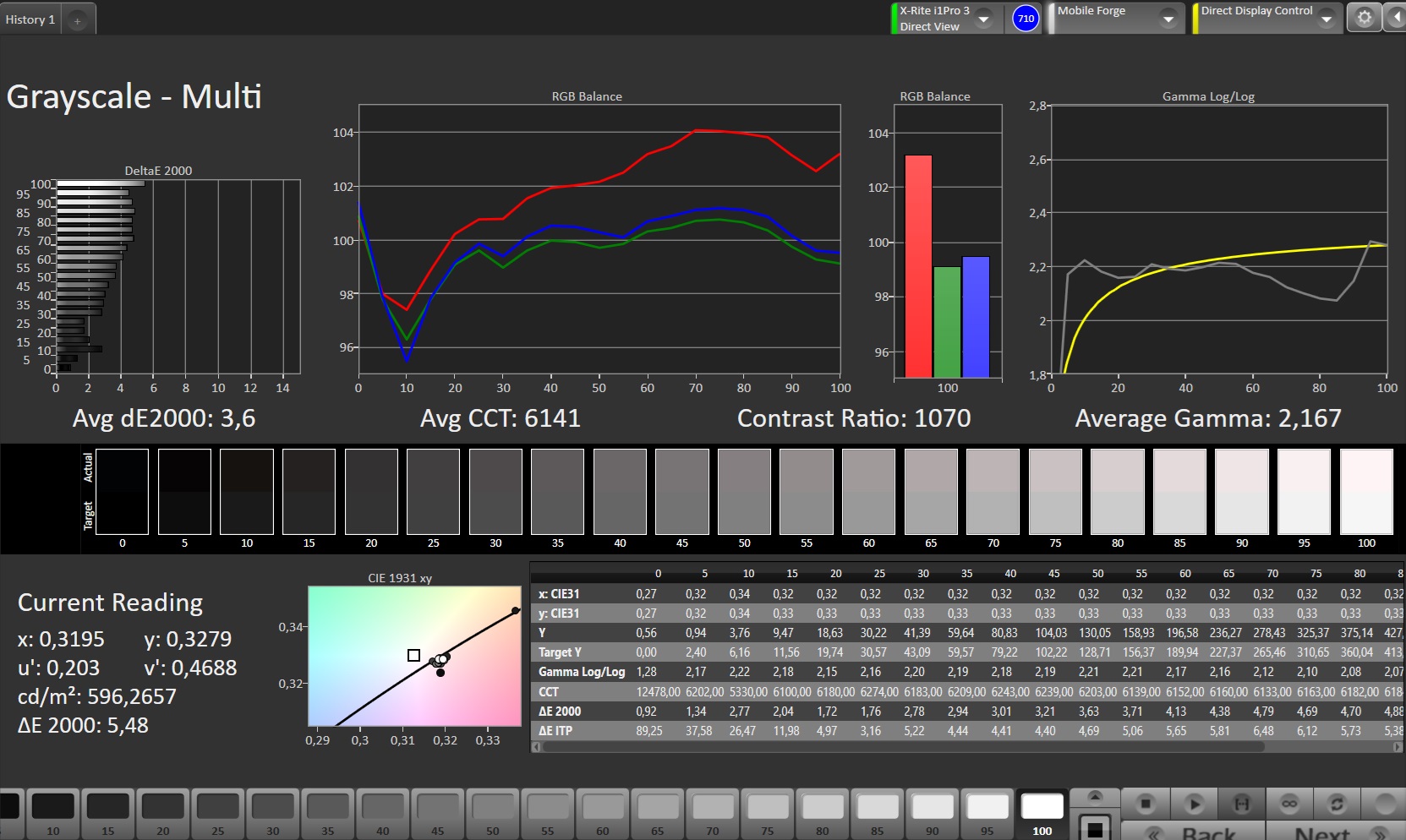The width and height of the screenshot is (1406, 840).
Task: Click the cd/m²: 596,2657 reading
Action: 97,696
